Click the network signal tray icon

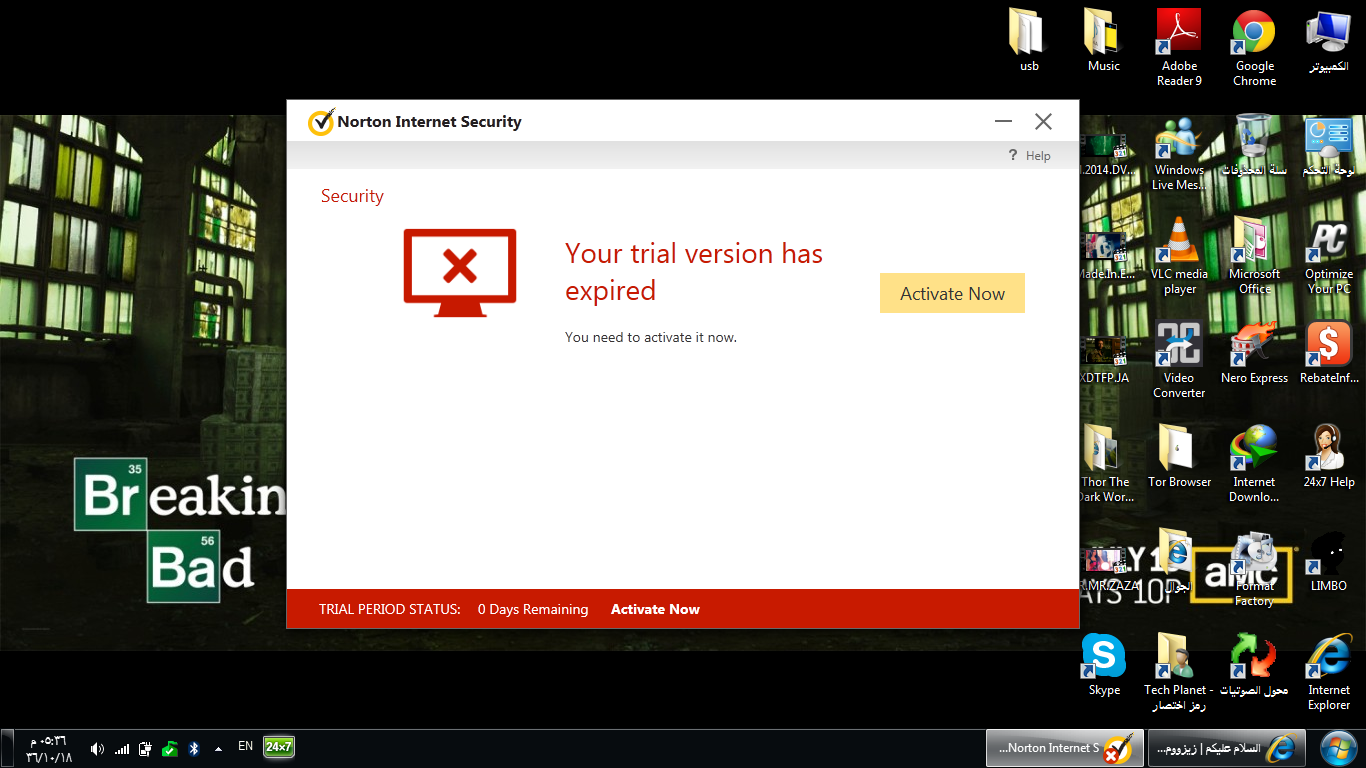click(121, 748)
